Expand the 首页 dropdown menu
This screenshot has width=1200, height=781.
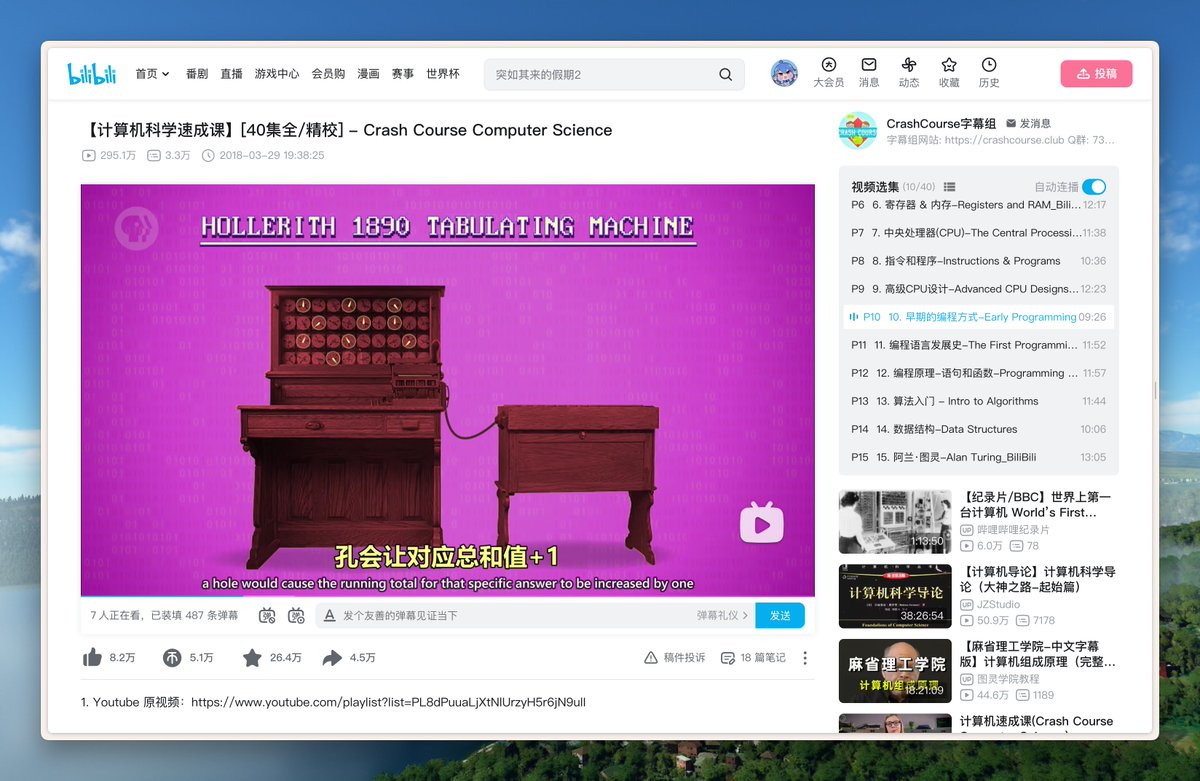[x=153, y=74]
